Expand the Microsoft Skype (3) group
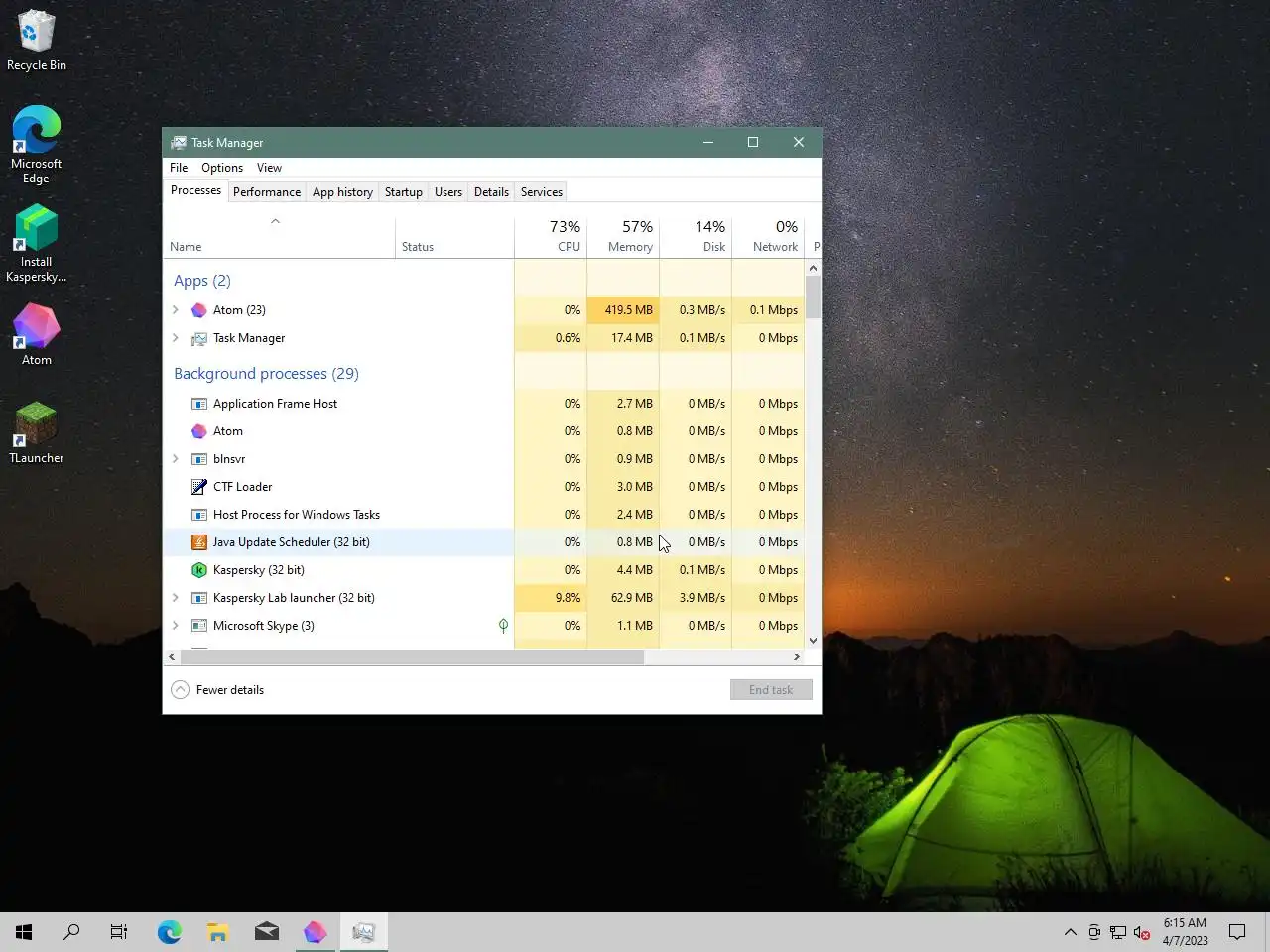The height and width of the screenshot is (952, 1270). tap(176, 626)
